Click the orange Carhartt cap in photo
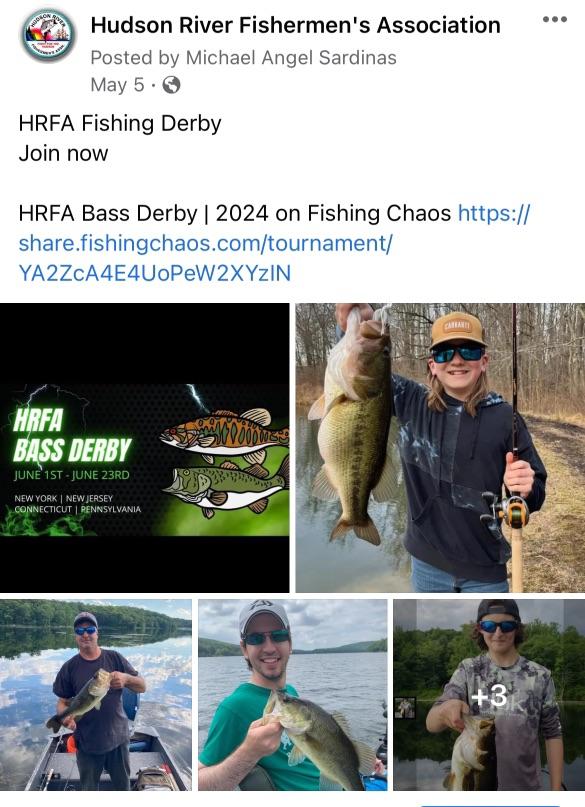585x807 pixels. pos(457,329)
